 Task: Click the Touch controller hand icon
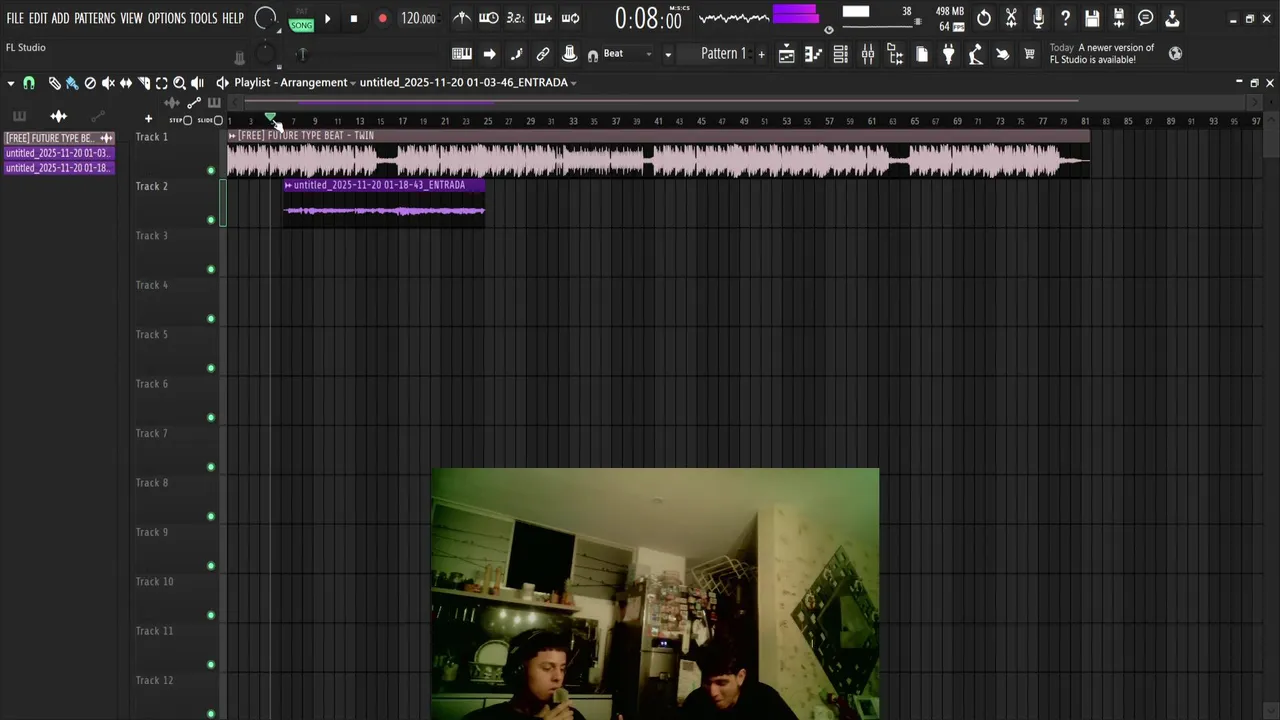1003,55
